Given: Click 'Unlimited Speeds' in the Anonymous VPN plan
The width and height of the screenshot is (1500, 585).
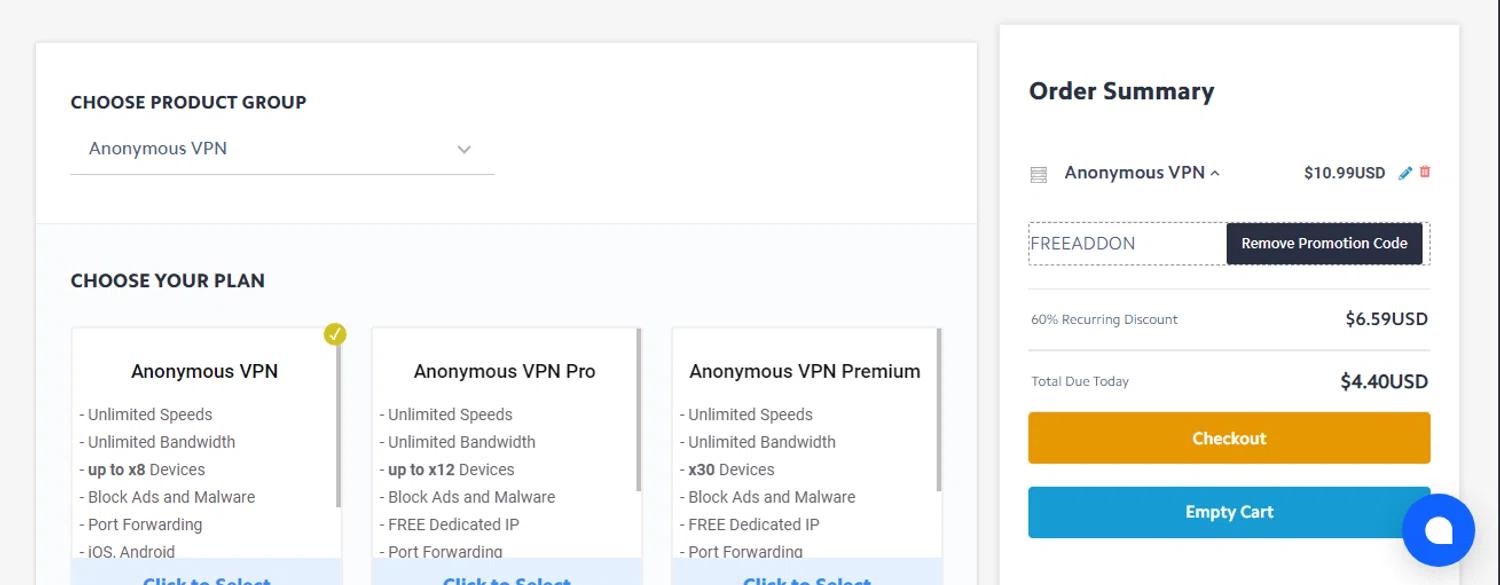Looking at the screenshot, I should [x=150, y=415].
